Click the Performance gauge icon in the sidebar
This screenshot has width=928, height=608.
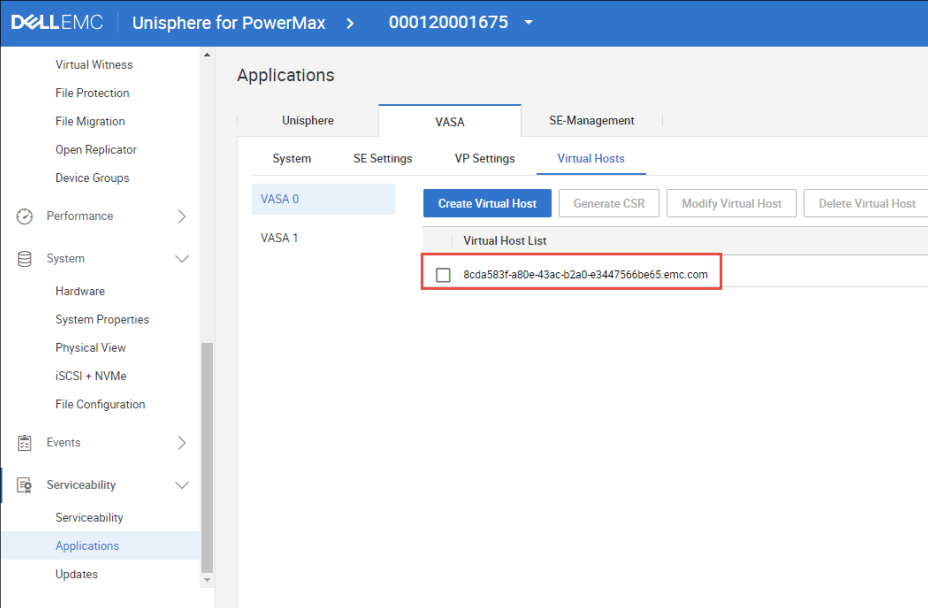pos(22,216)
